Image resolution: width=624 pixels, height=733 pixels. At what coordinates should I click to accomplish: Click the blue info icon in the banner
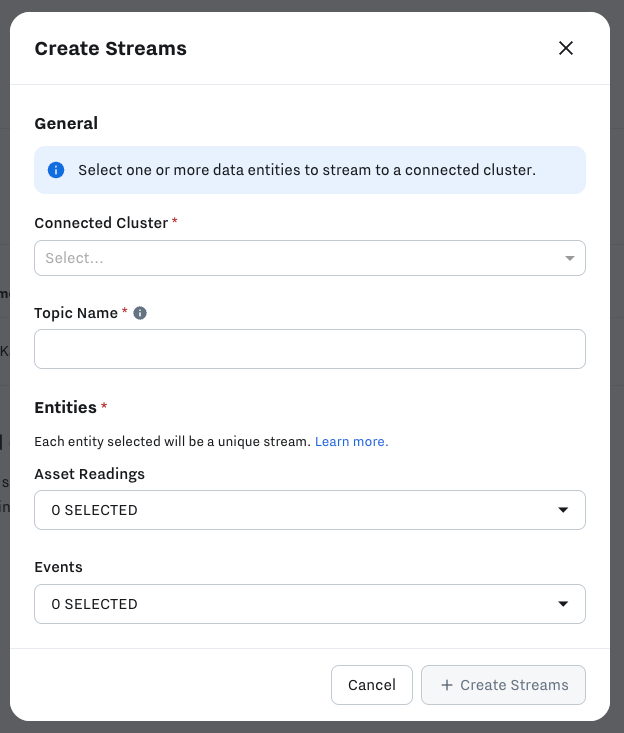56,170
